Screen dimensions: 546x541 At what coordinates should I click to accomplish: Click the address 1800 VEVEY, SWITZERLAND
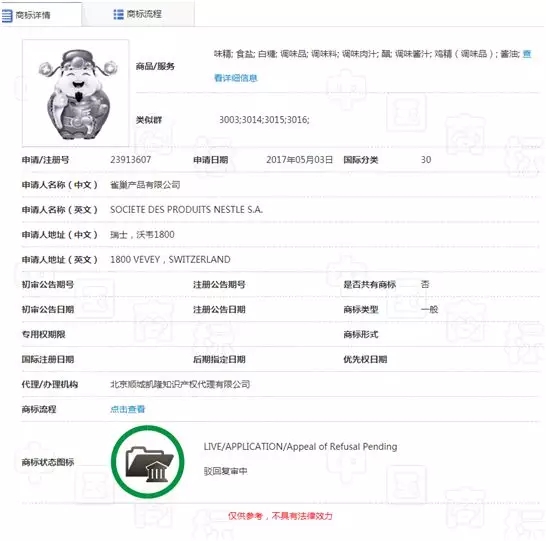[170, 259]
